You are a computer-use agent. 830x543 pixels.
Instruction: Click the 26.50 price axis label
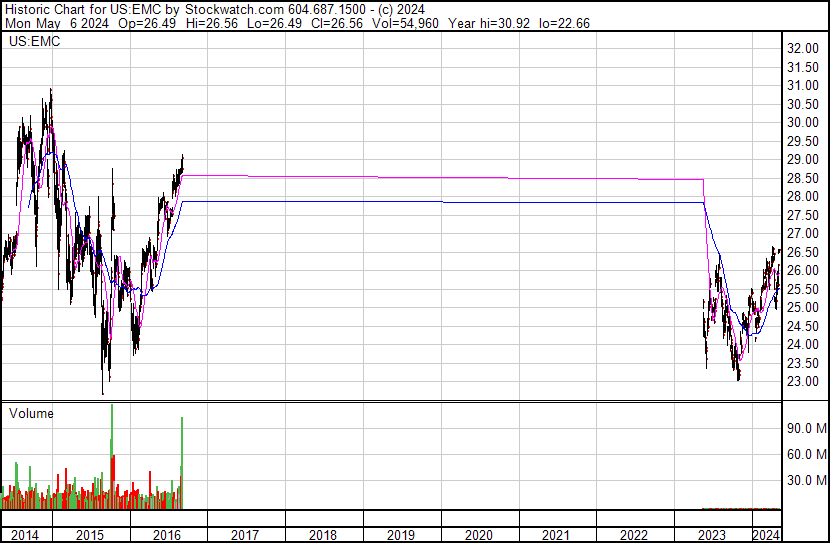click(803, 252)
